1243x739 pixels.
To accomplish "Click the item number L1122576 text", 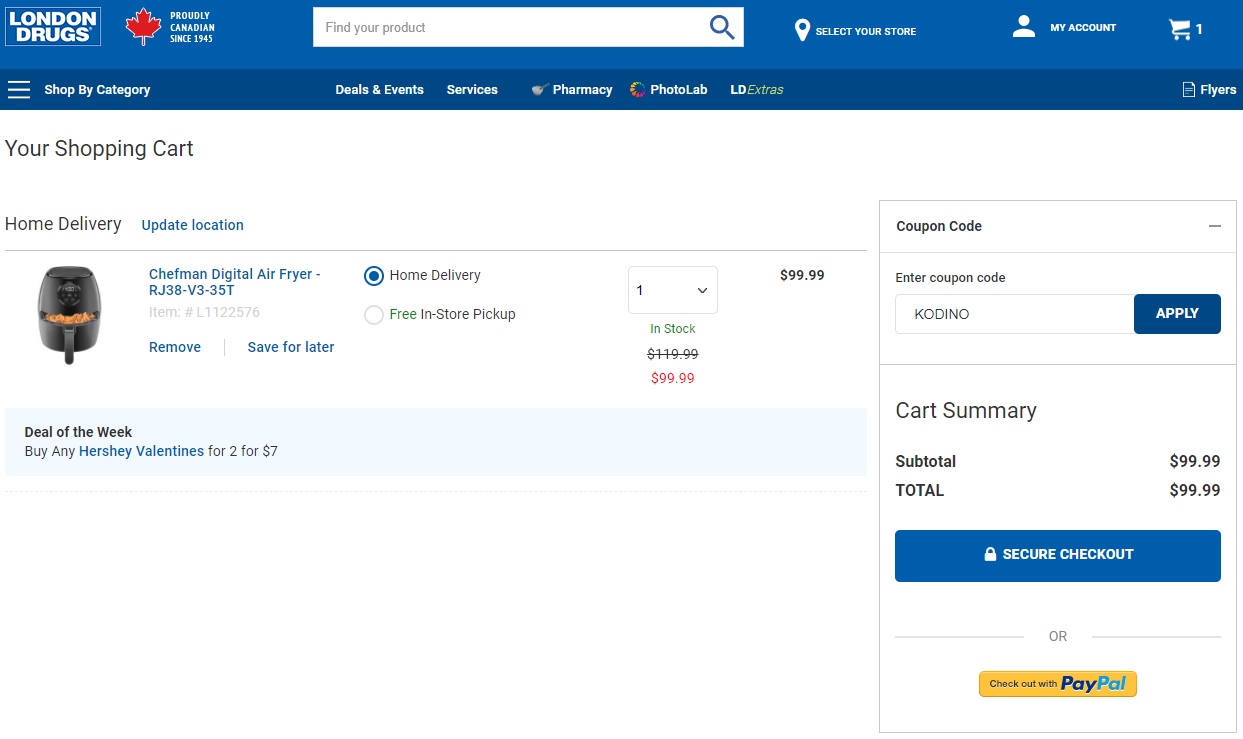I will click(204, 312).
